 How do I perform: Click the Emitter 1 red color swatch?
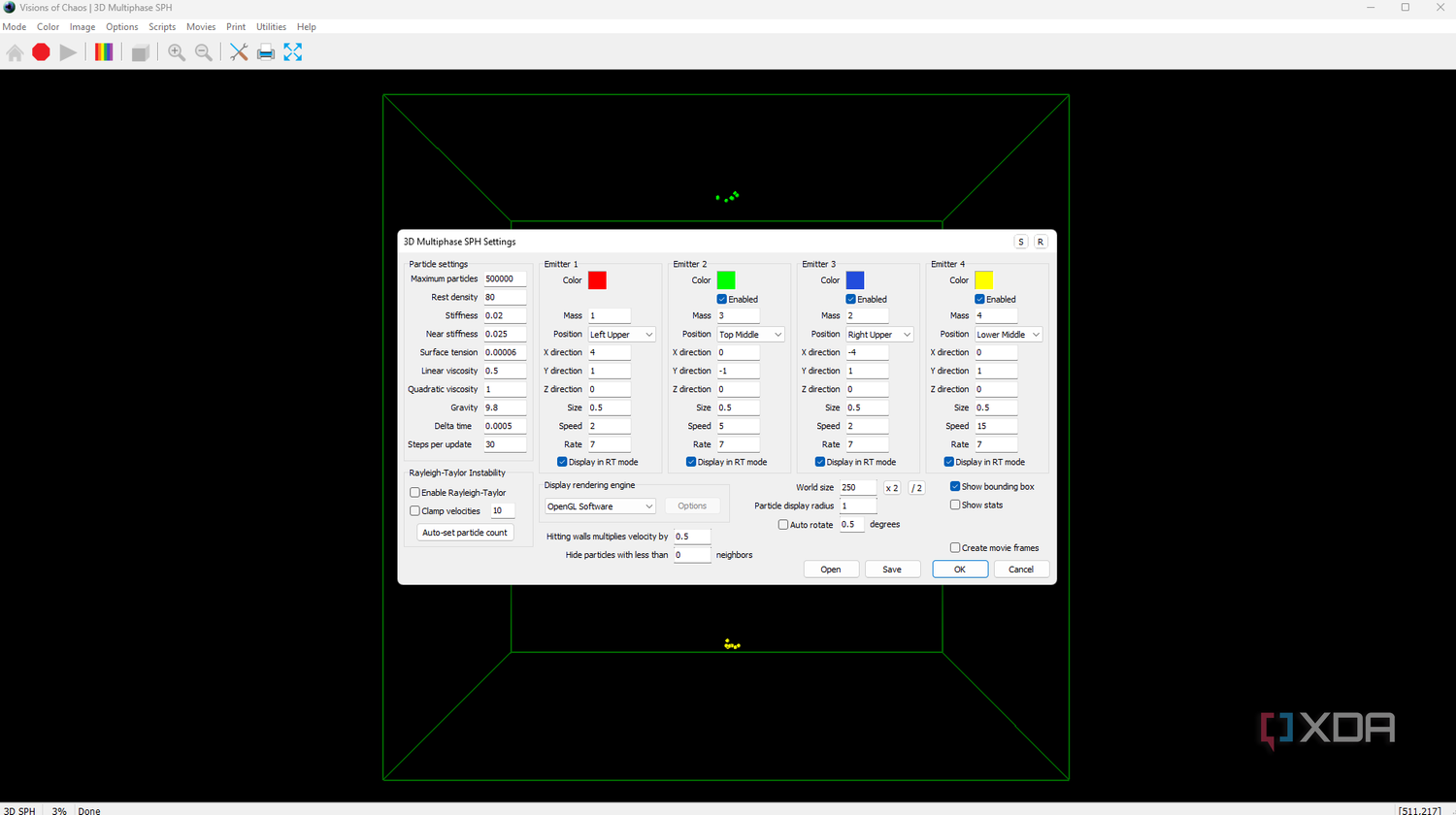click(x=597, y=280)
